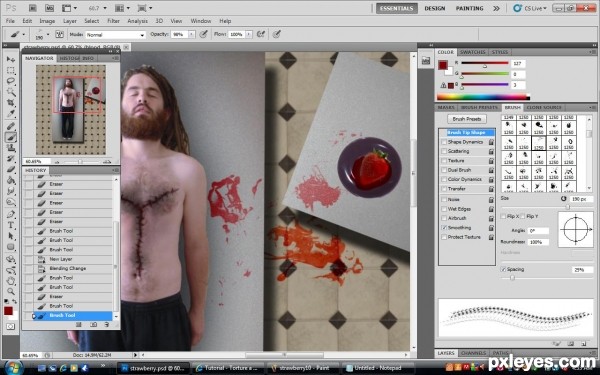Click the brush Angle input field
This screenshot has width=600, height=375.
coord(538,231)
